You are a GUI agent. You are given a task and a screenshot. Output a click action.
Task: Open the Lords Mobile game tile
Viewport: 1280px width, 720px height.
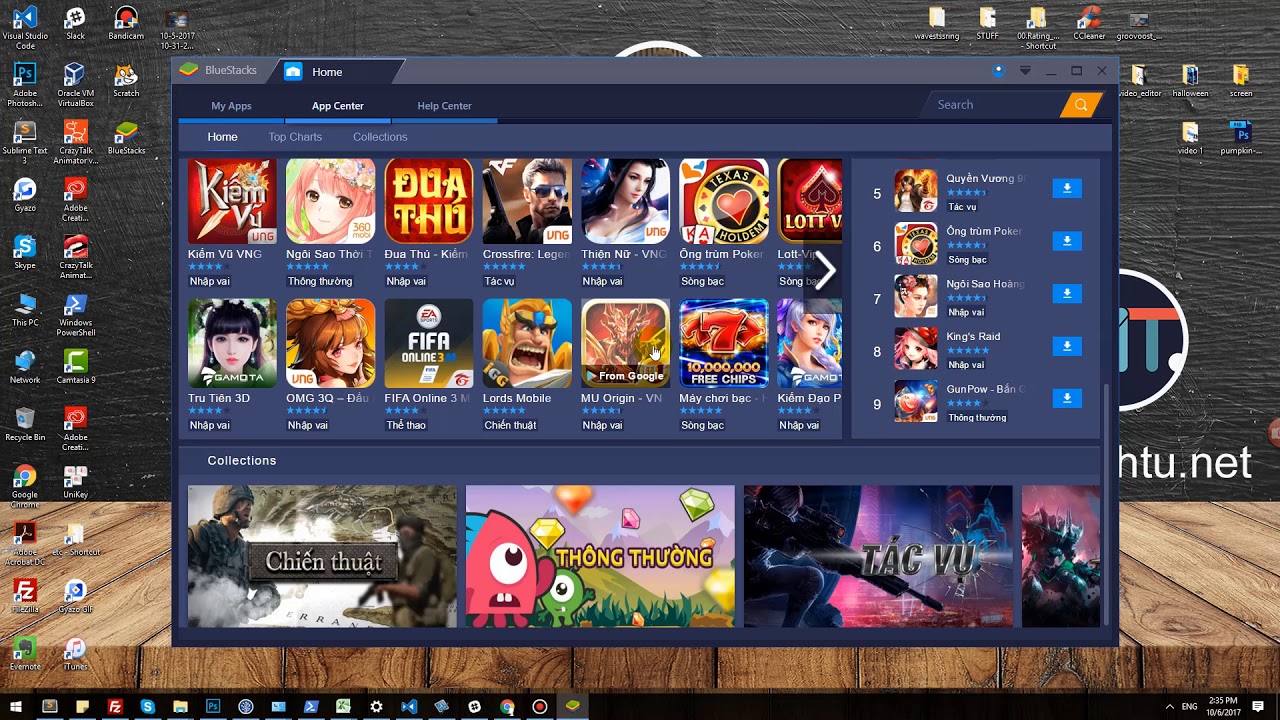pyautogui.click(x=527, y=343)
